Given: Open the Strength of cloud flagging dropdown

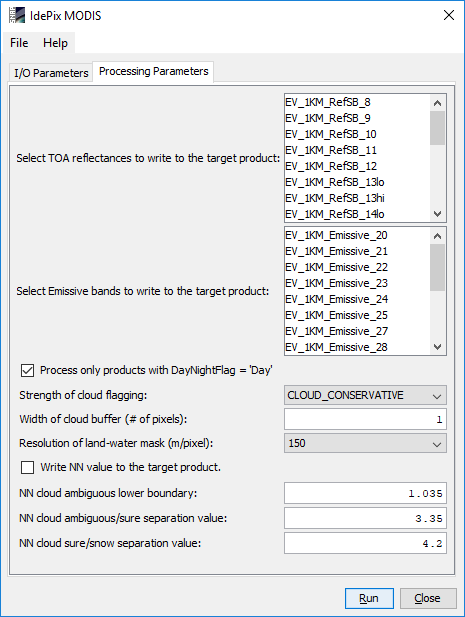Looking at the screenshot, I should 365,395.
